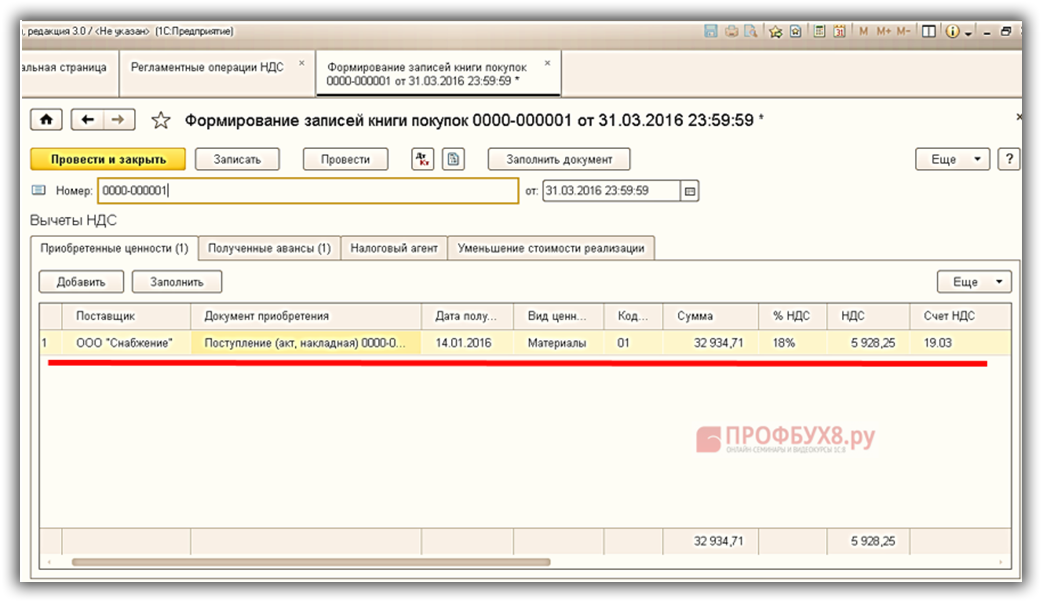The width and height of the screenshot is (1042, 602).
Task: Open the calendar icon showing 31
Action: pyautogui.click(x=839, y=31)
